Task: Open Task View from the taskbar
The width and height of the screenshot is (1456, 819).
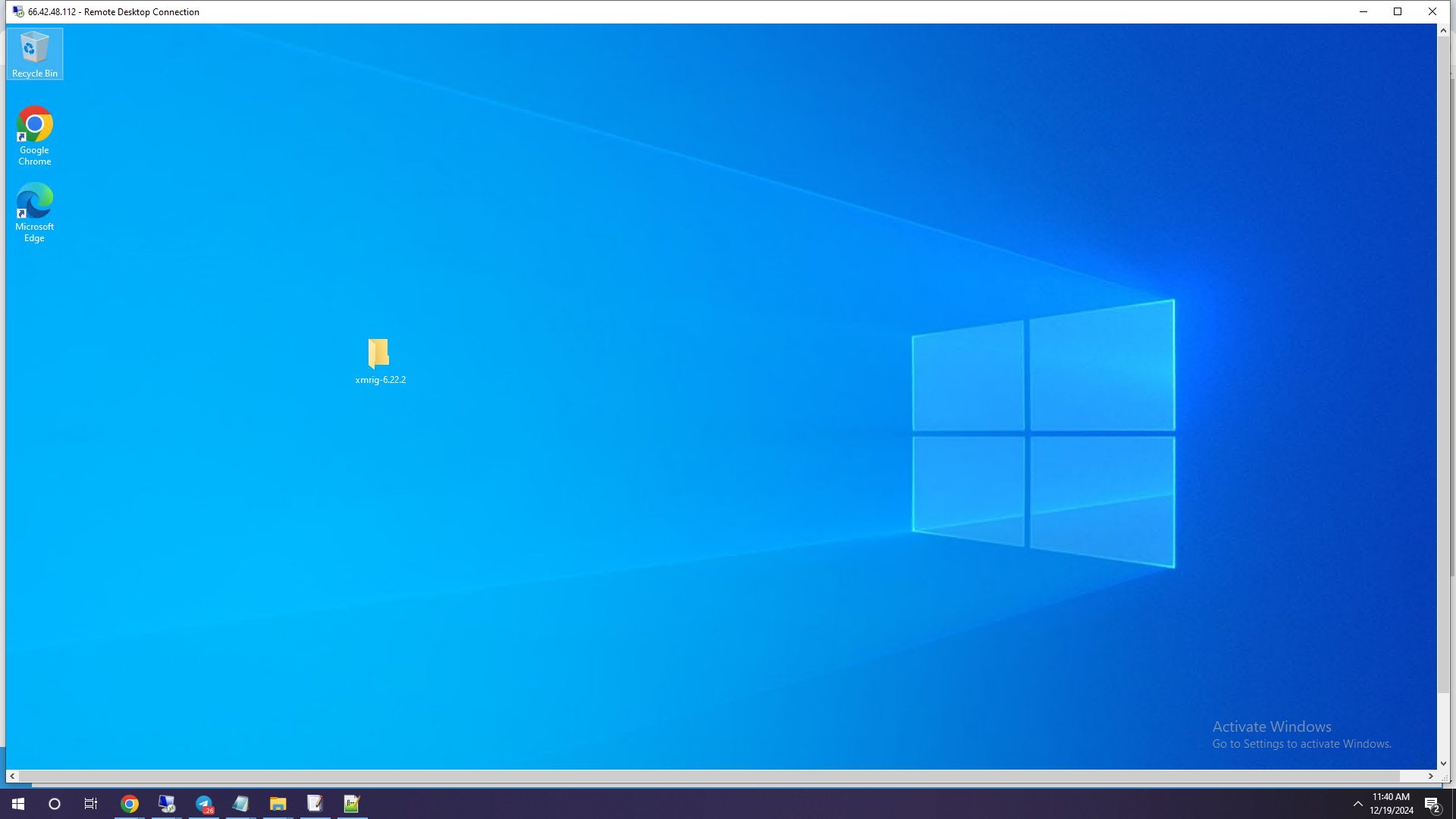Action: point(91,804)
